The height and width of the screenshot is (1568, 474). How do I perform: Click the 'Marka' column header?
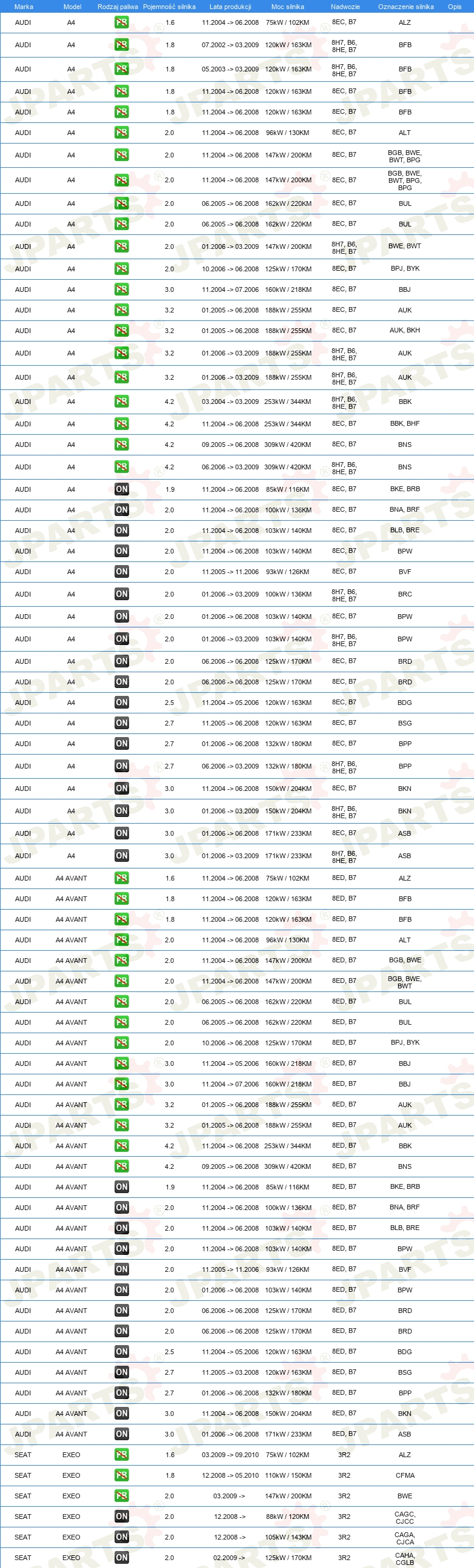point(24,7)
